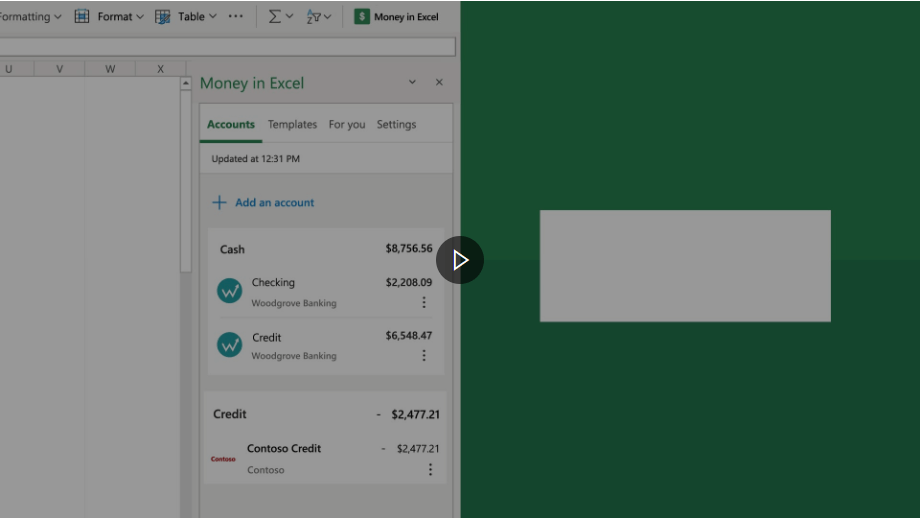Viewport: 920px width, 519px height.
Task: Switch to the Accounts tab
Action: click(x=231, y=125)
